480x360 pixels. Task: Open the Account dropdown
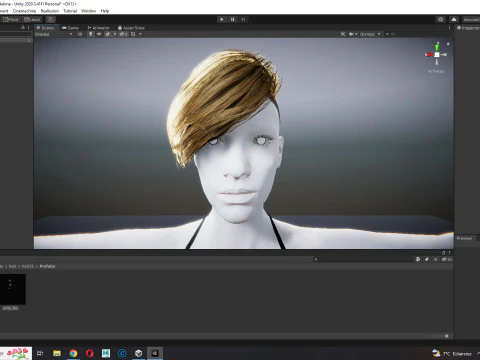471,19
